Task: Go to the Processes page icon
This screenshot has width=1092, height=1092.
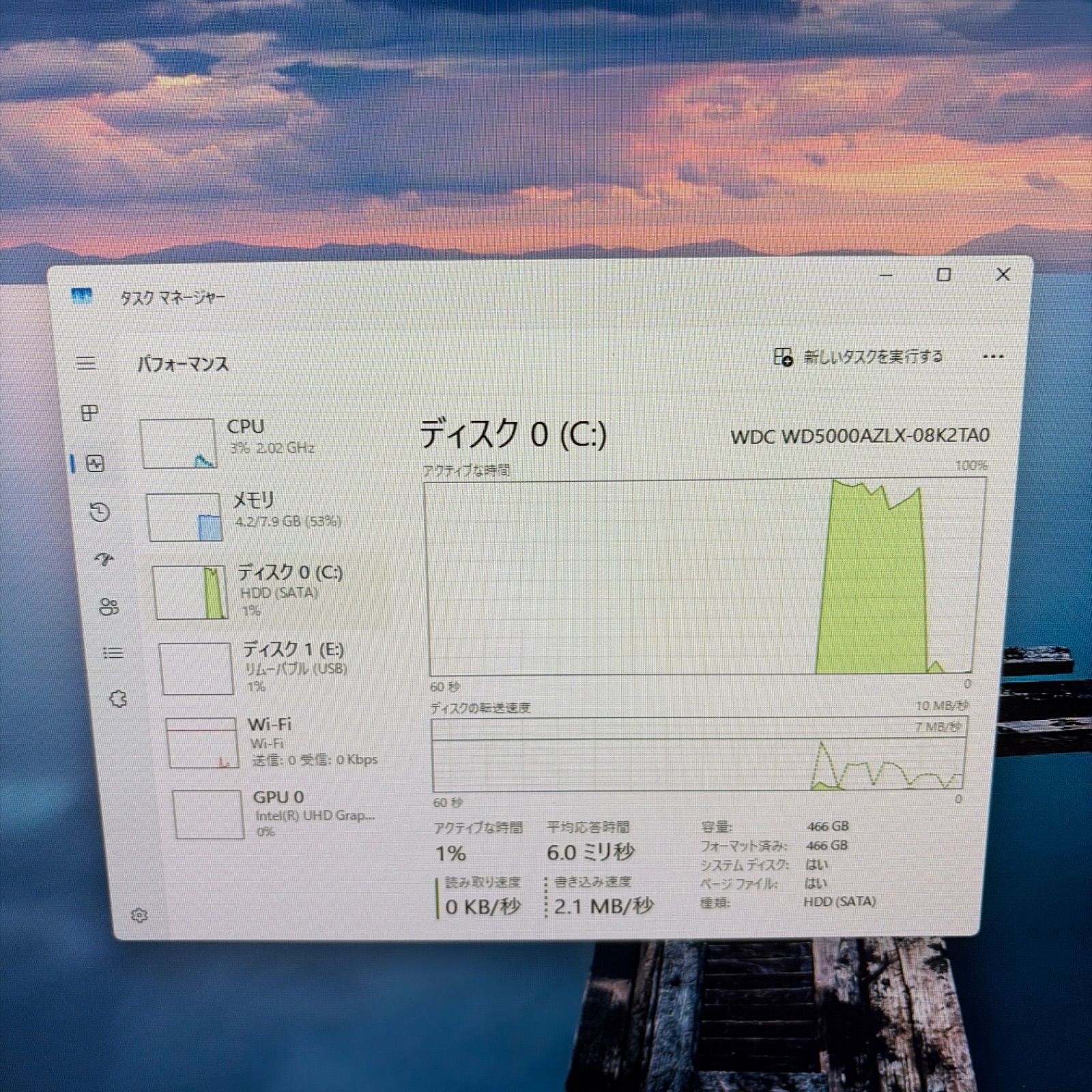Action: [89, 413]
